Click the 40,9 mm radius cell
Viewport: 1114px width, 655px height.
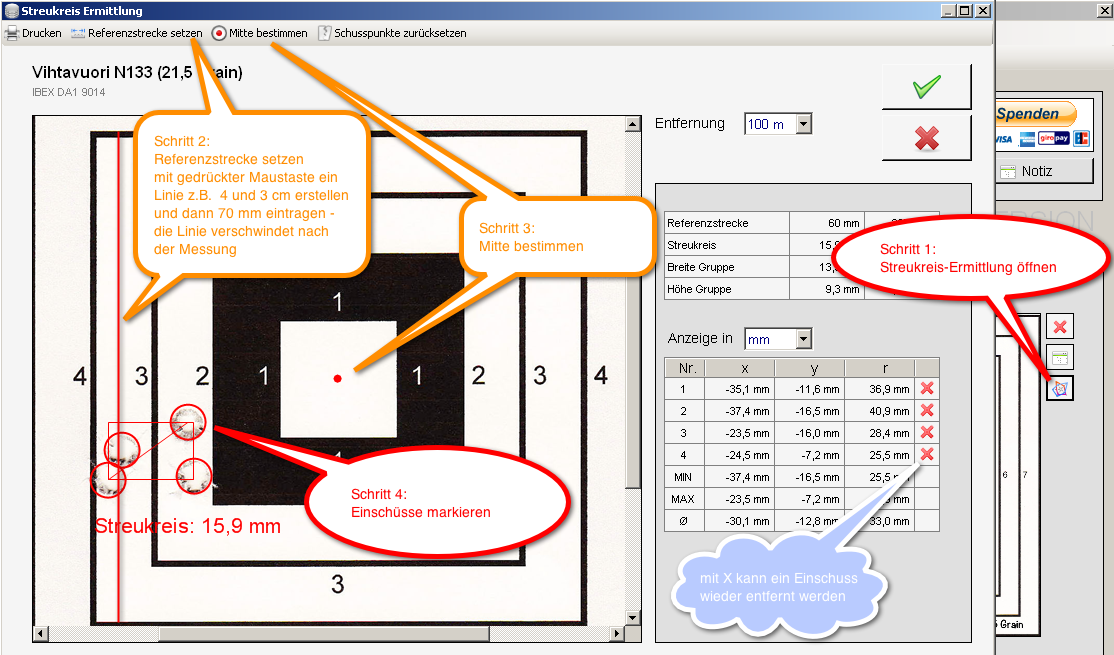tap(880, 411)
